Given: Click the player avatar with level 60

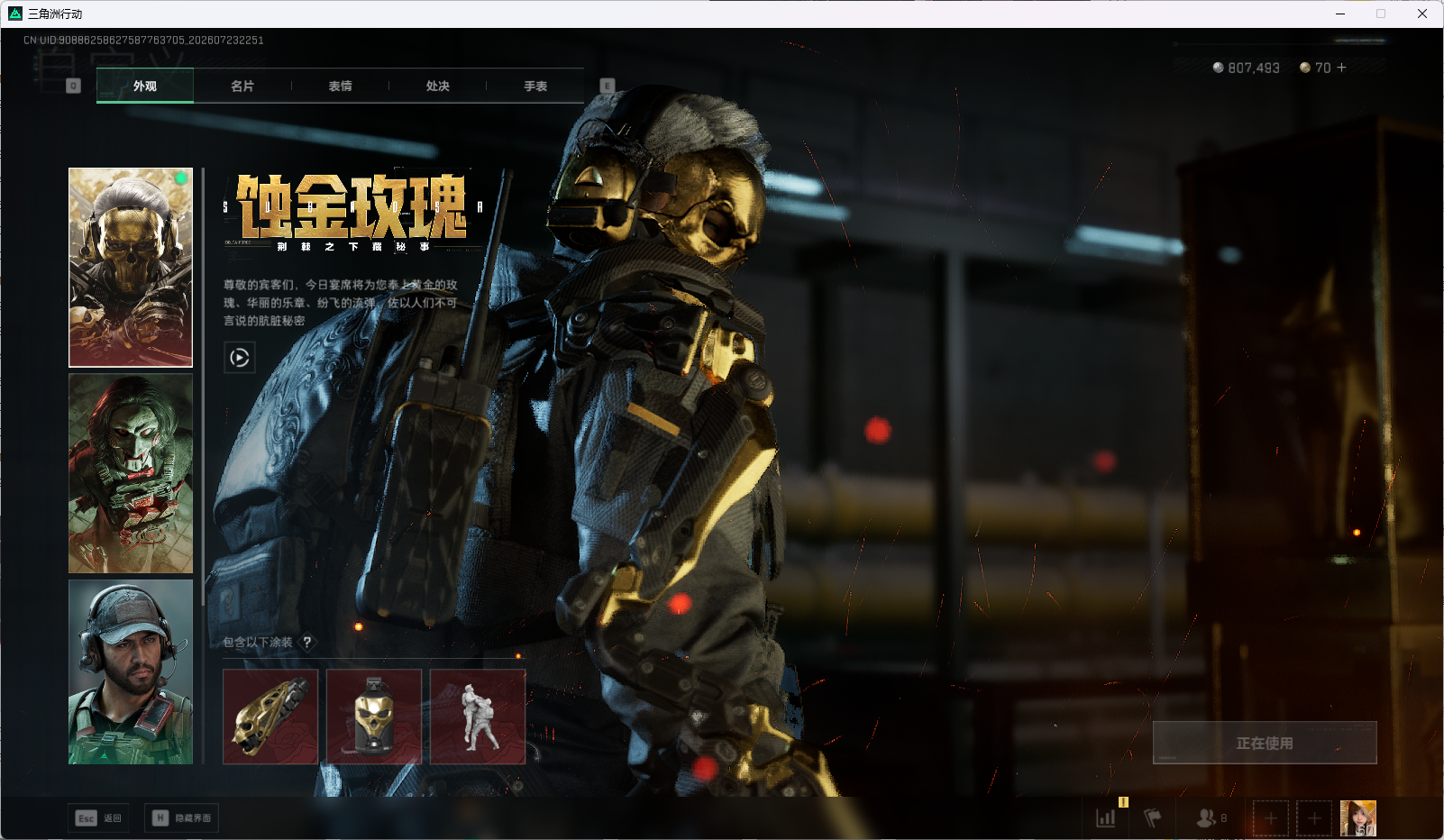Looking at the screenshot, I should pyautogui.click(x=1358, y=818).
